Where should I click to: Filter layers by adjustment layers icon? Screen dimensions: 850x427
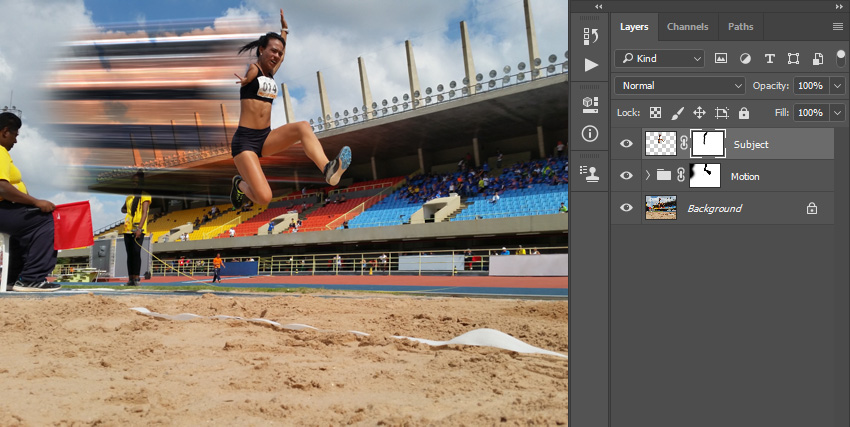click(x=745, y=59)
